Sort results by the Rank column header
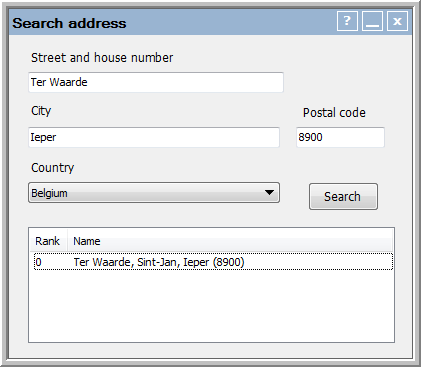The image size is (421, 367). coord(49,241)
